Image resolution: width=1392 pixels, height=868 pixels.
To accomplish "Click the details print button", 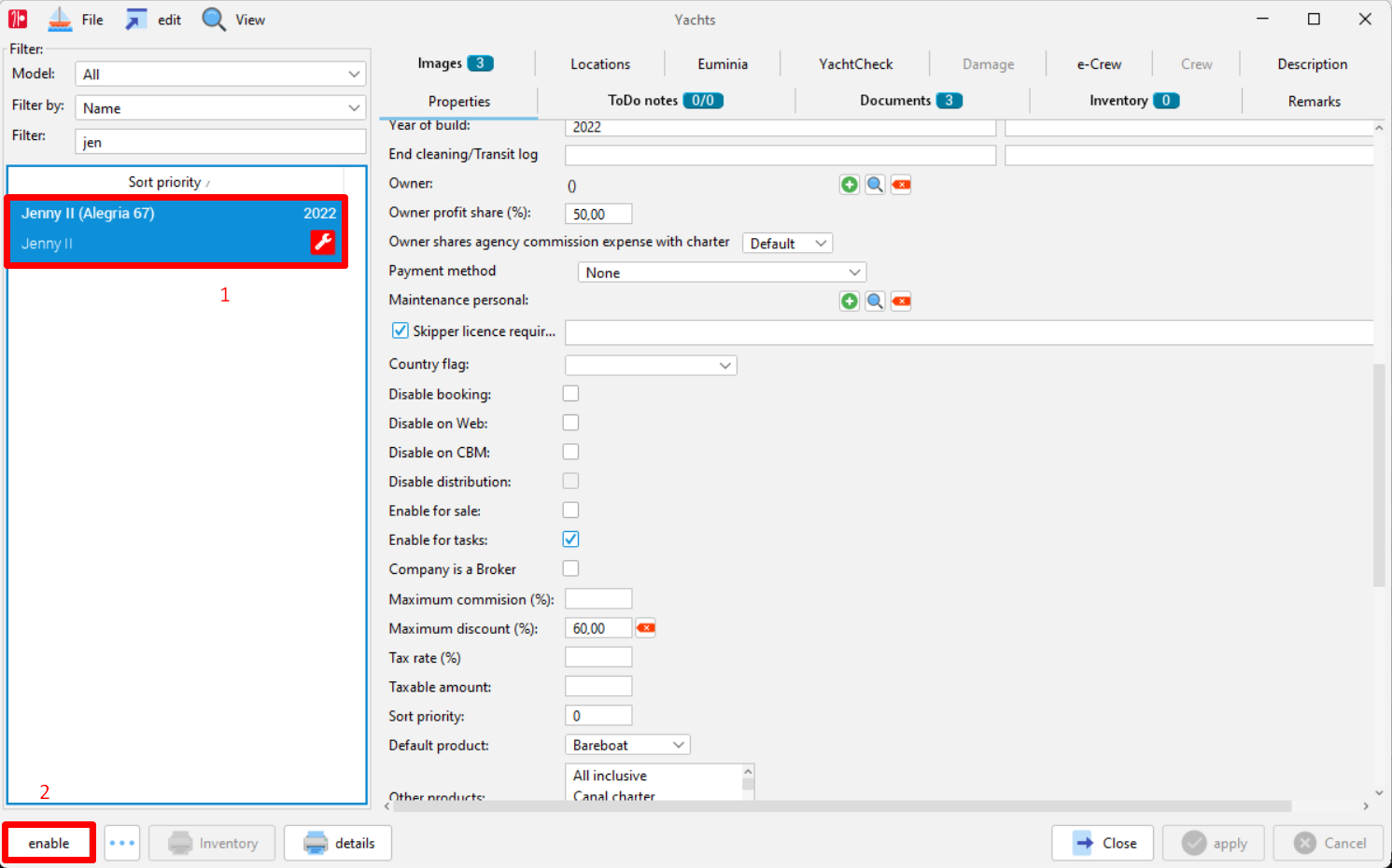I will (338, 843).
